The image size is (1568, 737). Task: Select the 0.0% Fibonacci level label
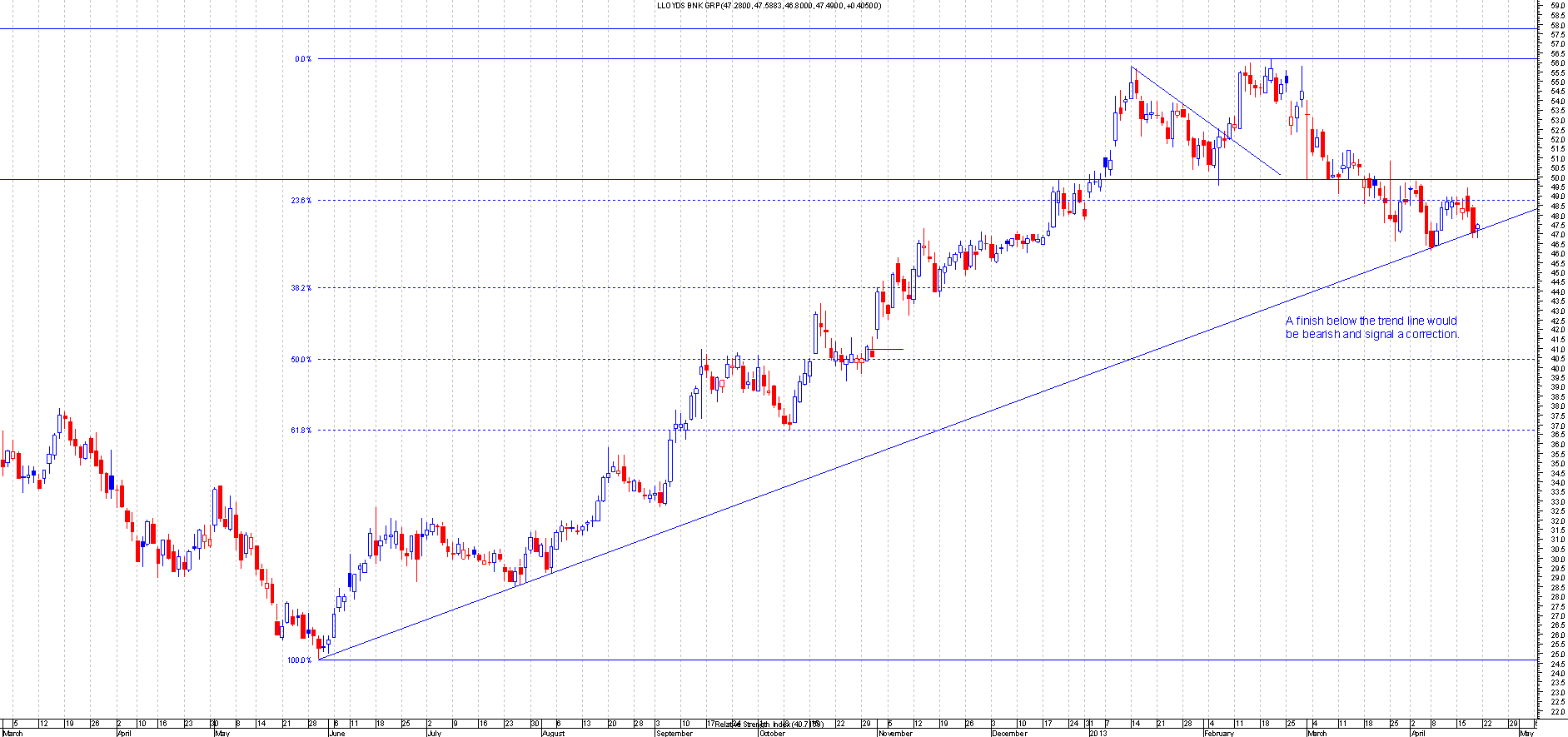pos(302,59)
